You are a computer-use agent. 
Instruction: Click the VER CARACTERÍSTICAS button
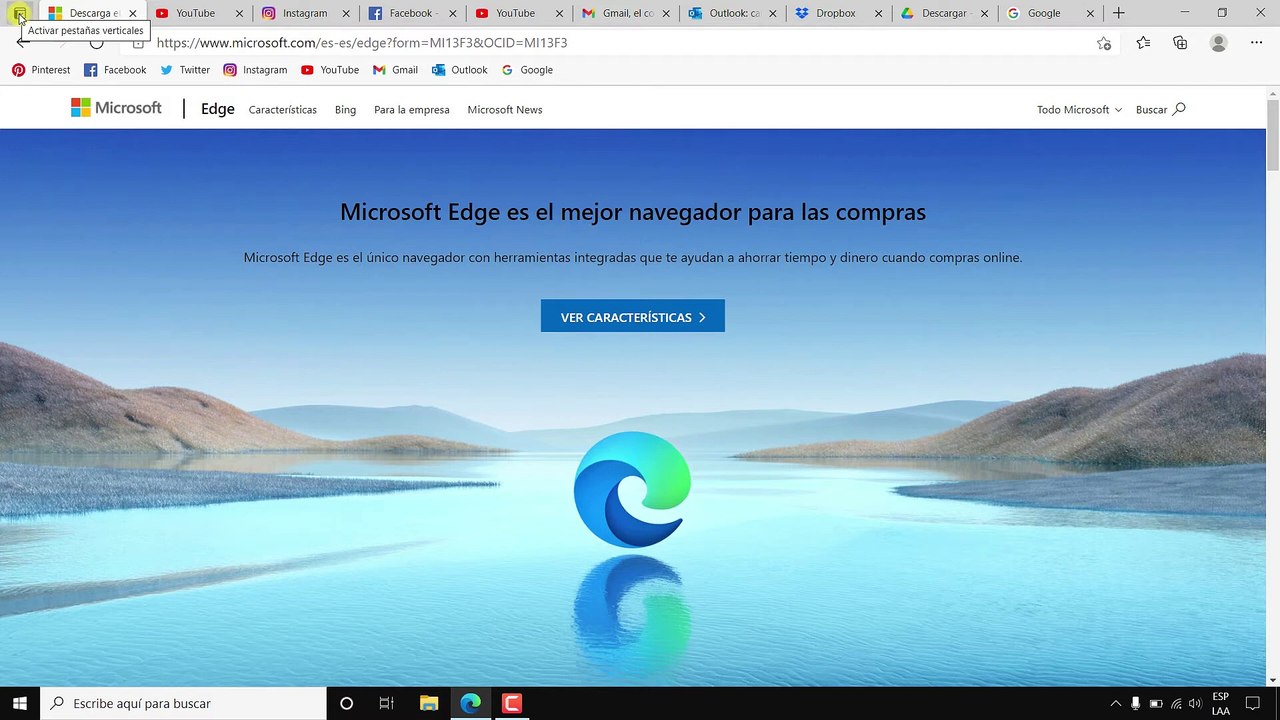tap(633, 316)
